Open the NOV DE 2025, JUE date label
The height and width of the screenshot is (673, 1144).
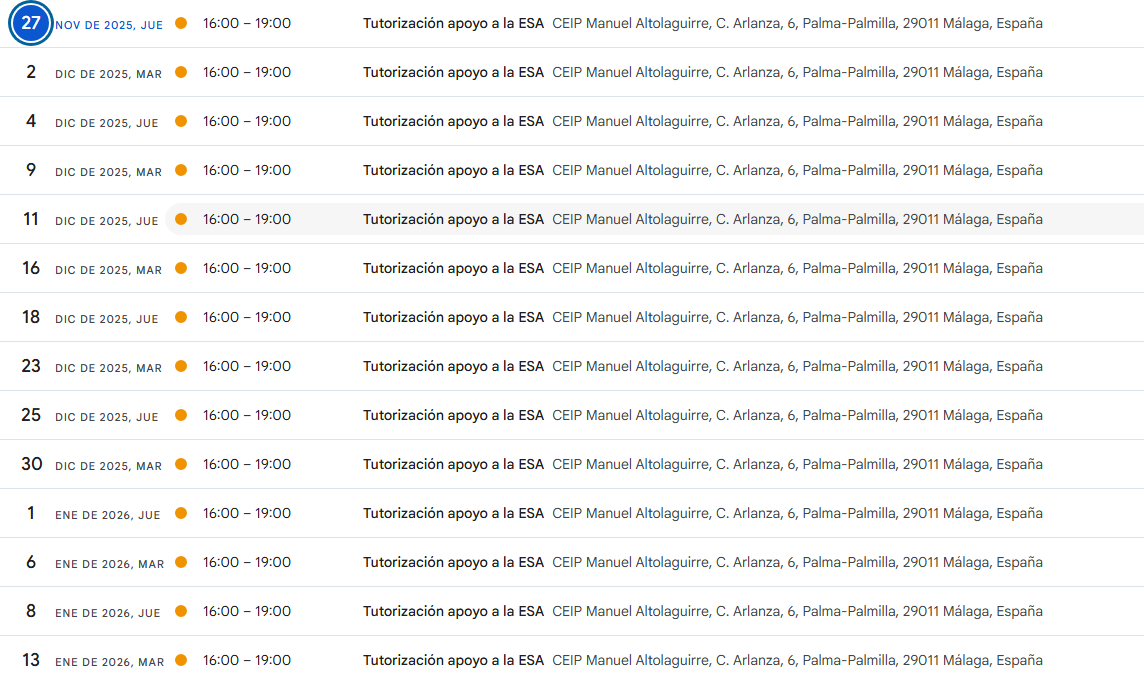(x=109, y=25)
